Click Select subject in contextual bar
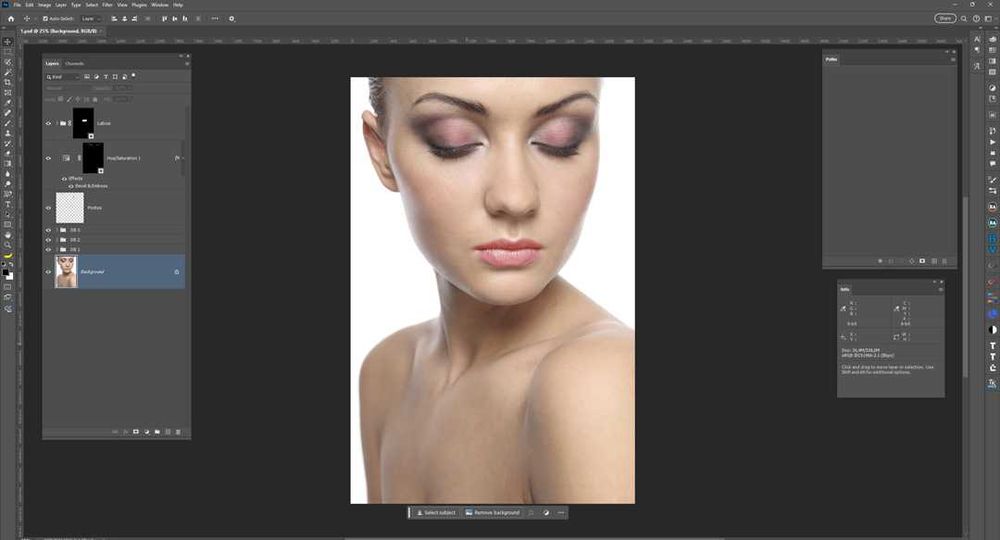The image size is (1000, 540). click(x=436, y=513)
